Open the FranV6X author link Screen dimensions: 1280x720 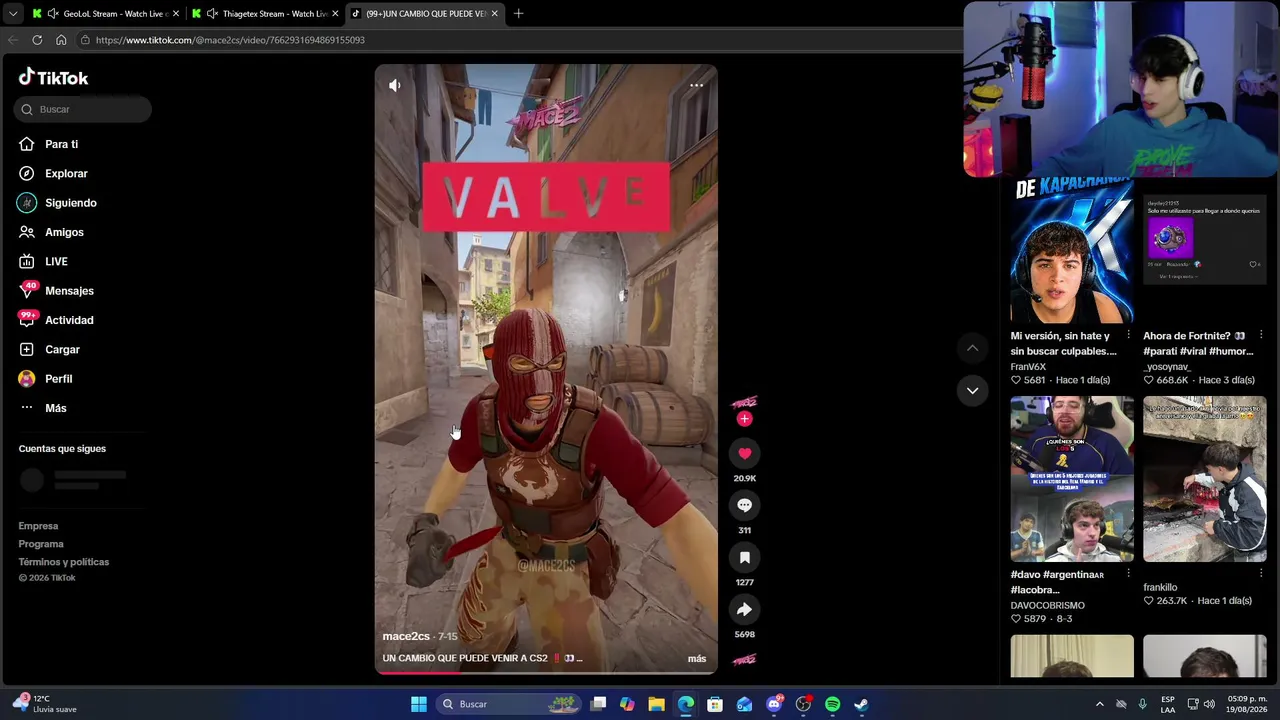[1028, 367]
